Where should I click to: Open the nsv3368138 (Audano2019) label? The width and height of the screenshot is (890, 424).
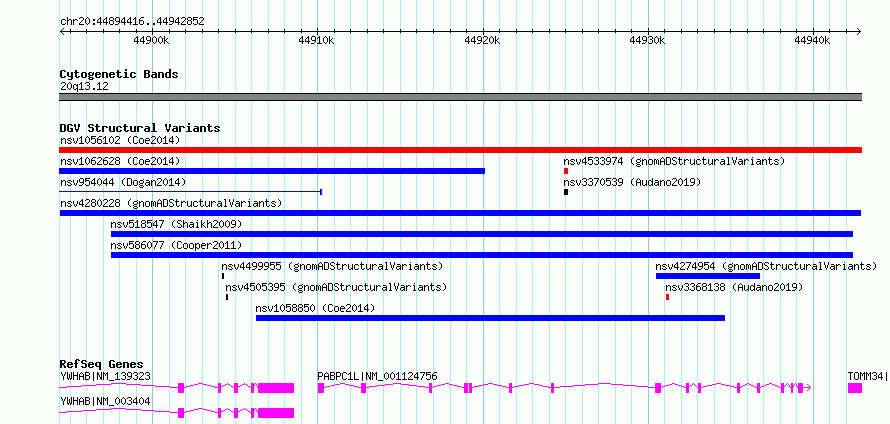pyautogui.click(x=734, y=287)
